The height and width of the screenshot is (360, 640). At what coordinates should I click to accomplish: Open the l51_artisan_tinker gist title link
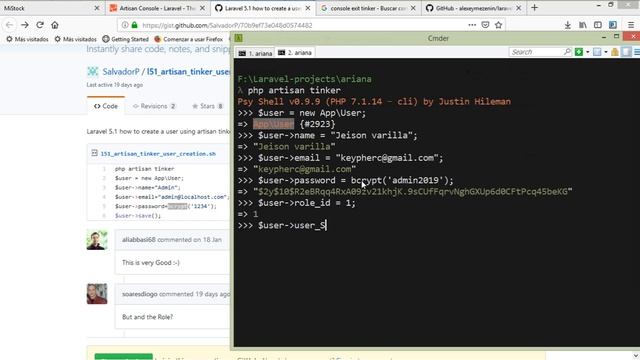188,72
